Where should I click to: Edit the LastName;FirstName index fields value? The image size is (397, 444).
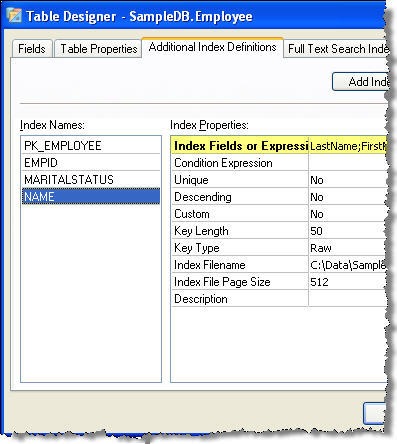pos(348,145)
